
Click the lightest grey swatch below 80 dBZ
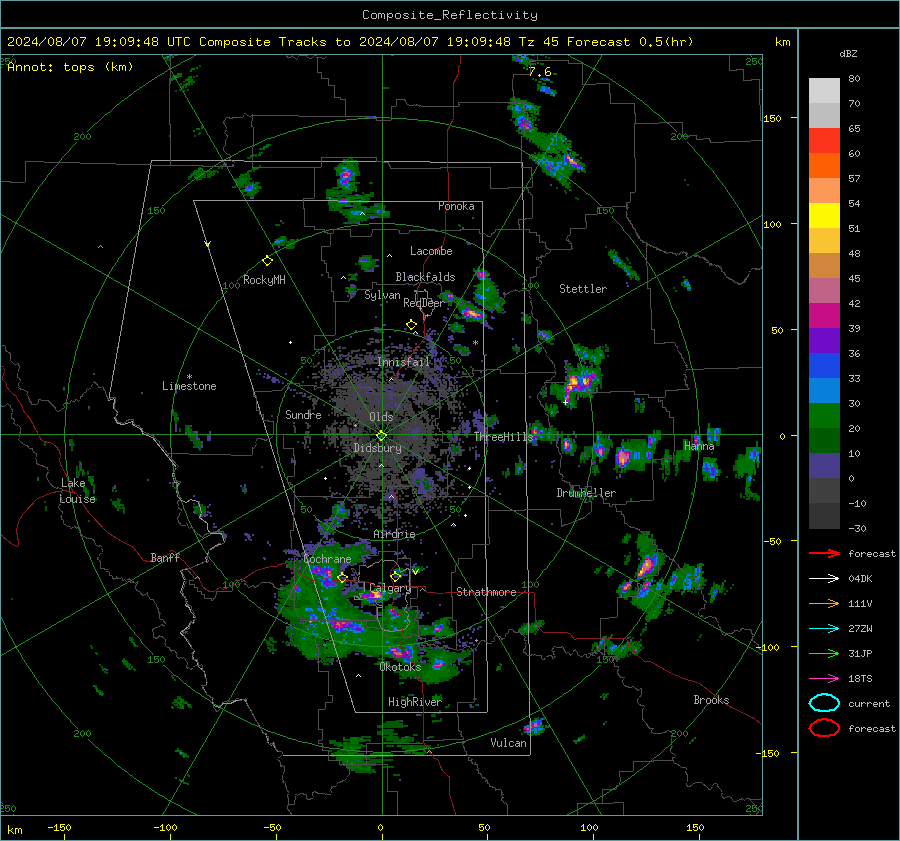point(824,90)
